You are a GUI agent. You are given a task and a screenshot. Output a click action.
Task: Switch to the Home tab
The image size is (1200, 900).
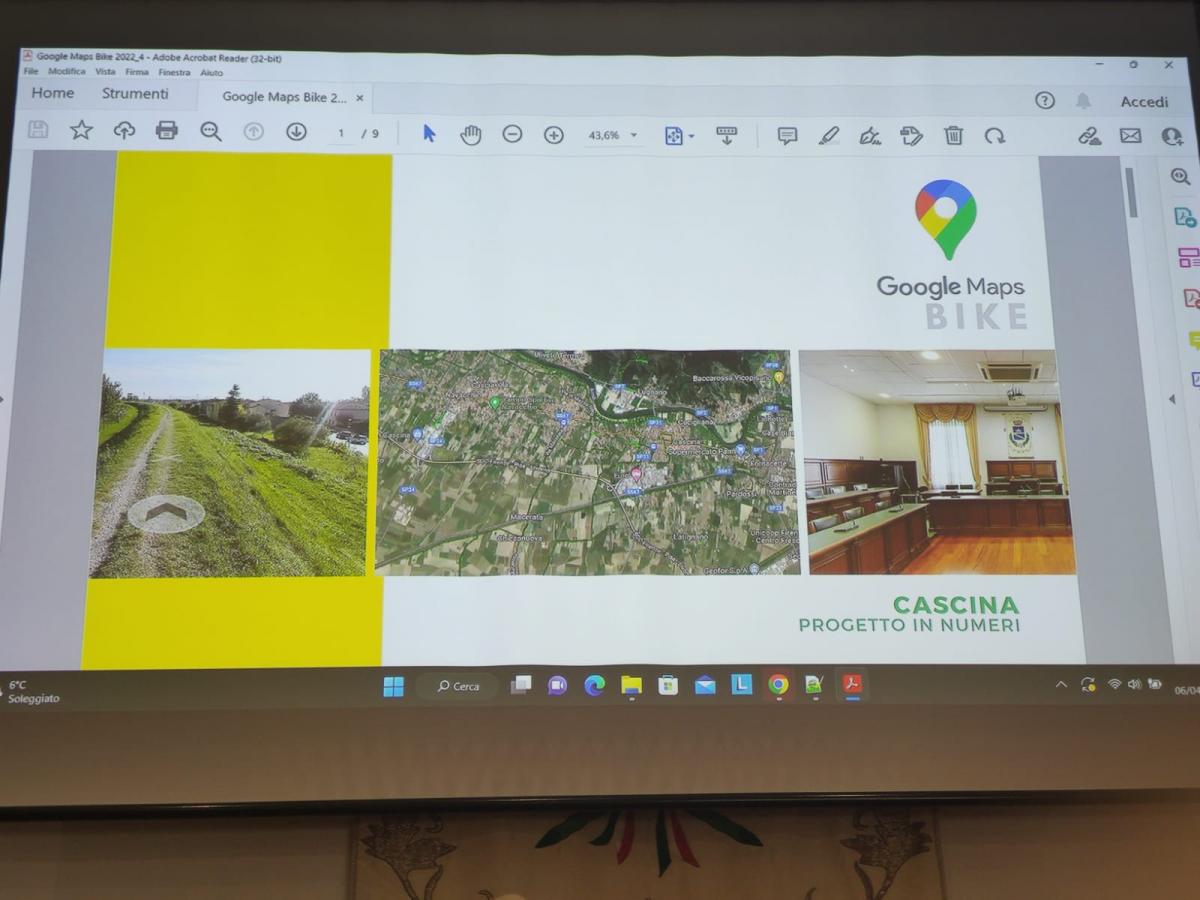coord(53,93)
